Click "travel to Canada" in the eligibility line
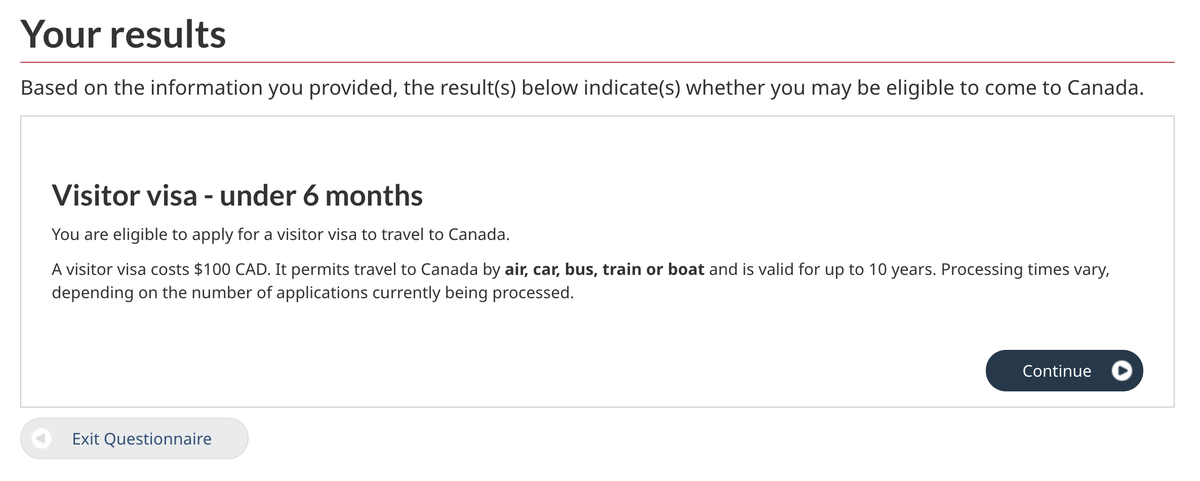 [446, 235]
